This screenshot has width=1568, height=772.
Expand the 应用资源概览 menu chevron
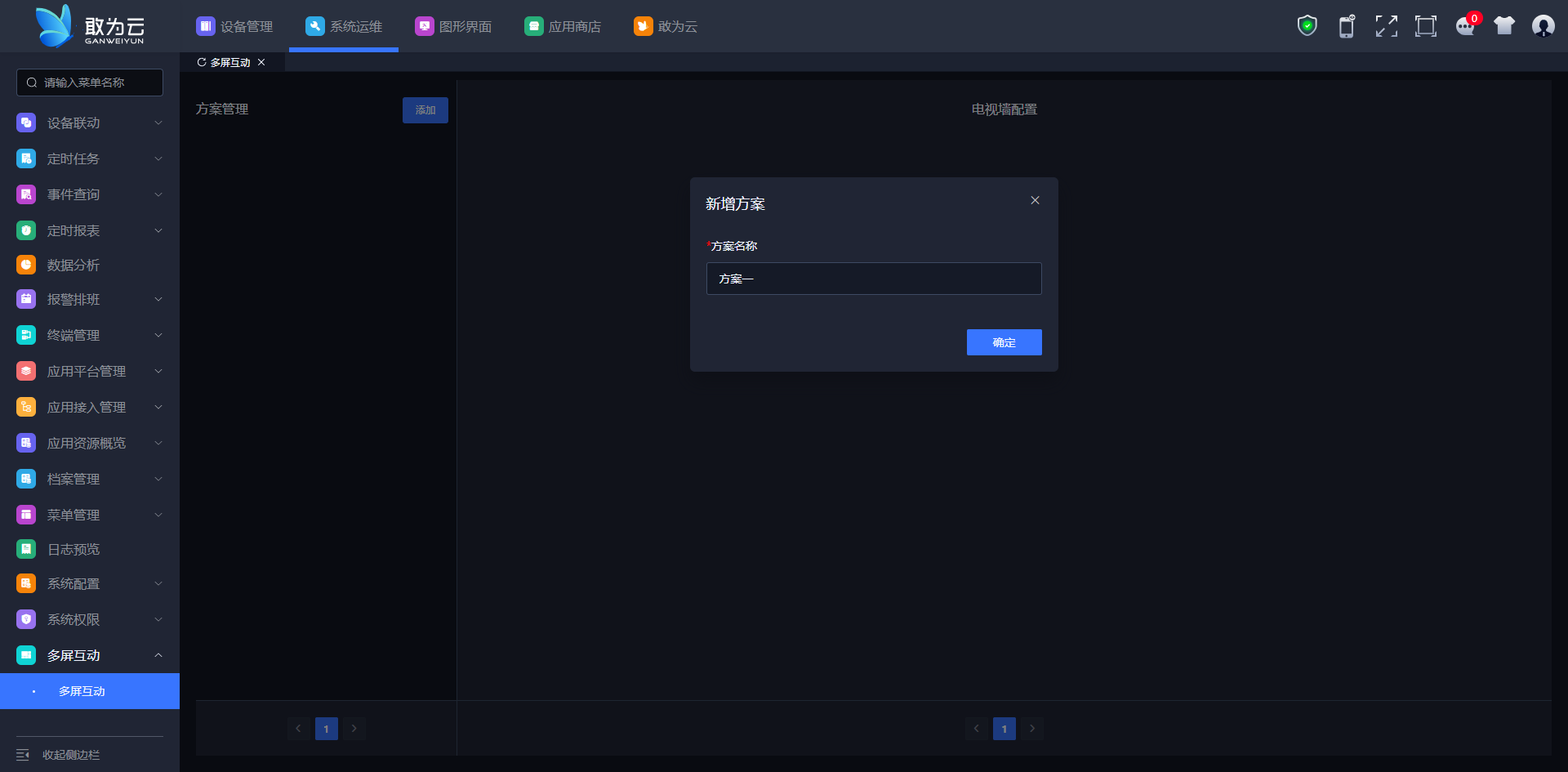(x=158, y=443)
